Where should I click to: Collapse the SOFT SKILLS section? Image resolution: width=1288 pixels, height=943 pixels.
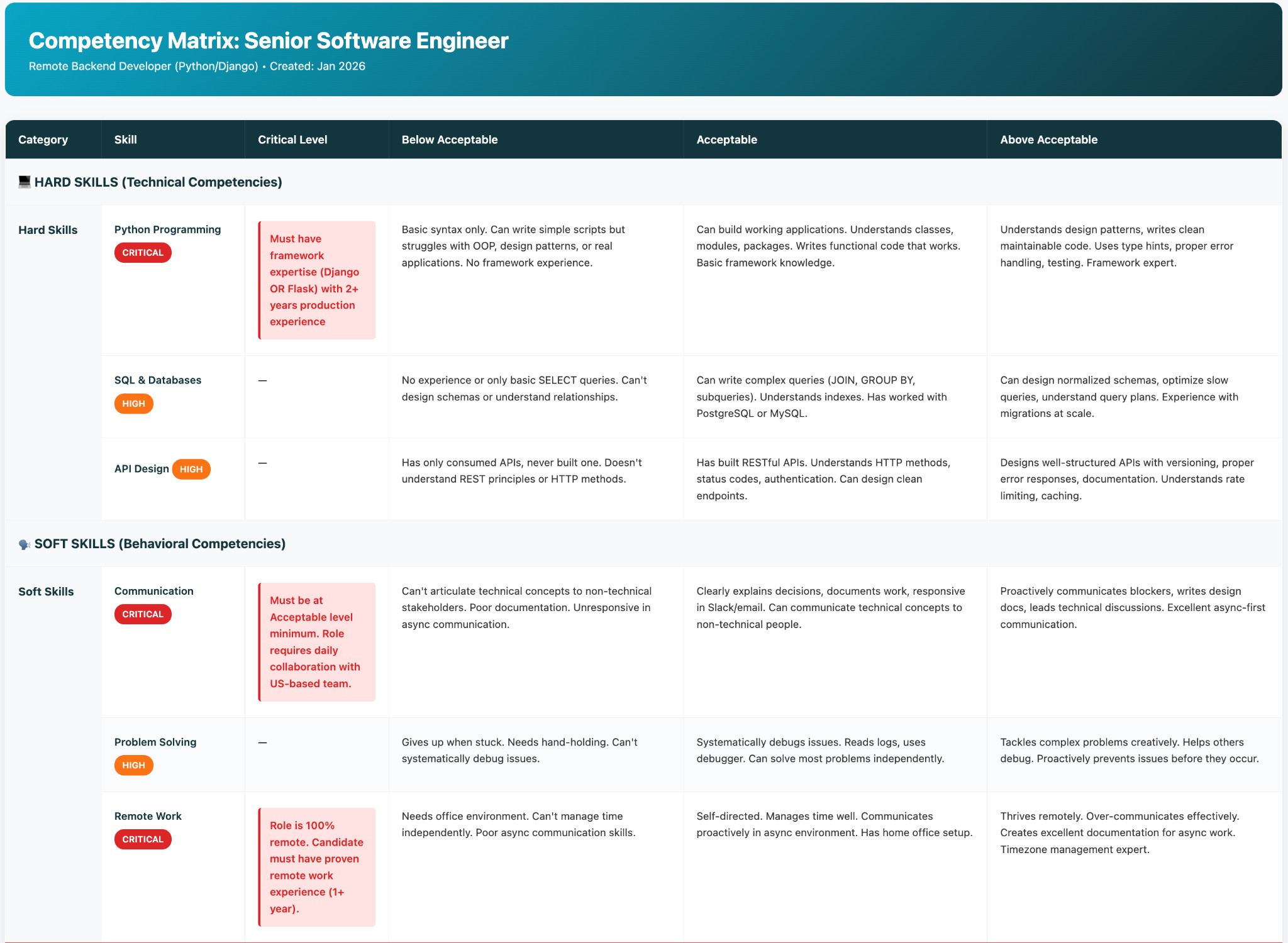click(x=160, y=543)
